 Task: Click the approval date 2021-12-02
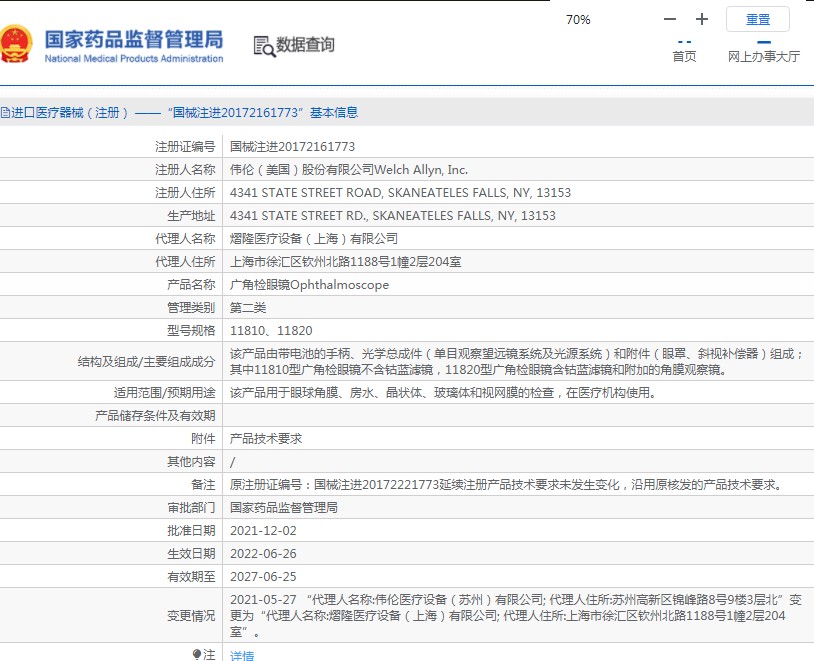tap(263, 530)
